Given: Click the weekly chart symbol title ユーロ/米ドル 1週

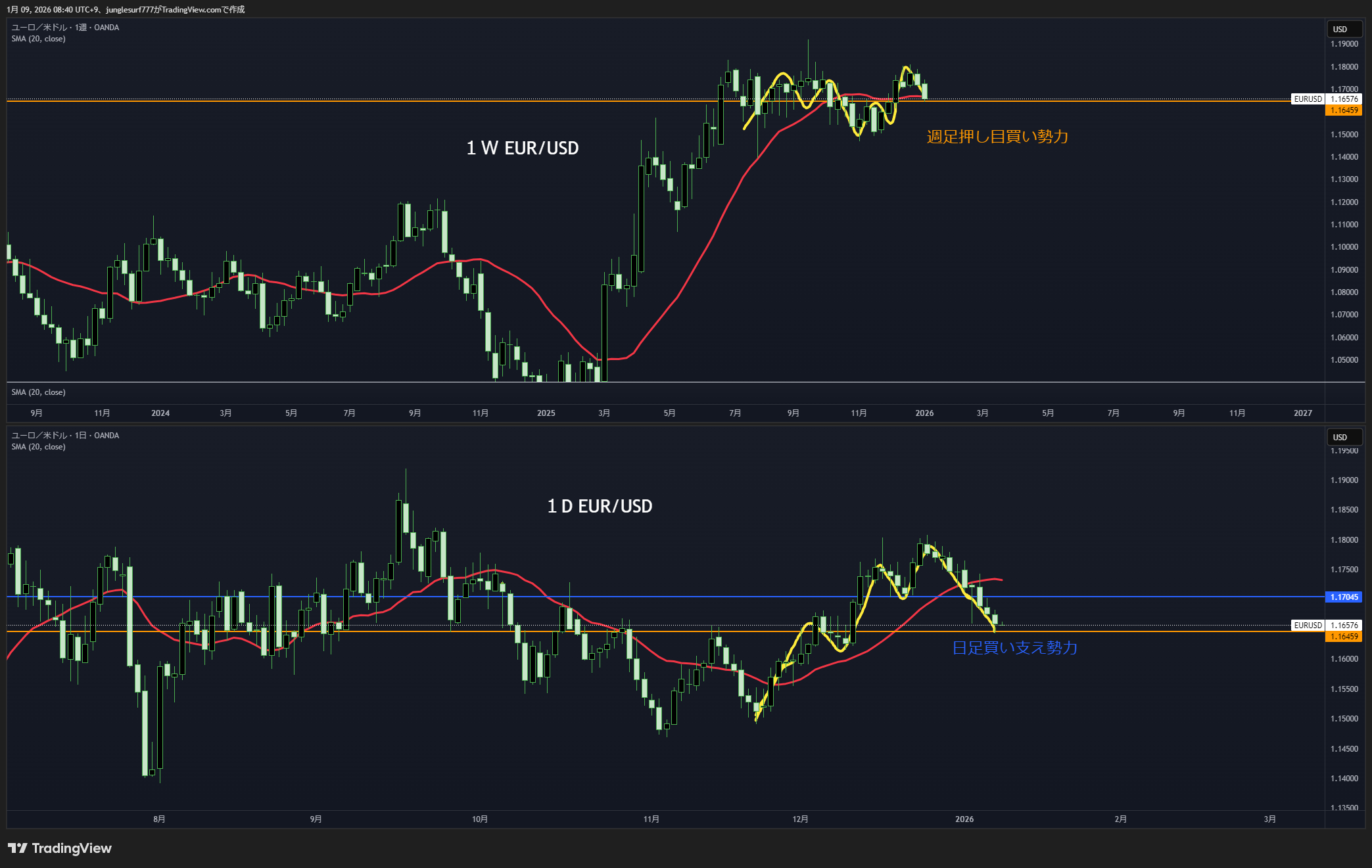Looking at the screenshot, I should (65, 28).
